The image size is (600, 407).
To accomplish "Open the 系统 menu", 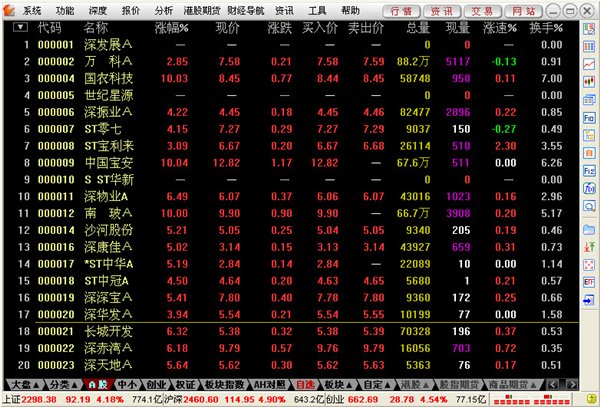I will click(32, 11).
